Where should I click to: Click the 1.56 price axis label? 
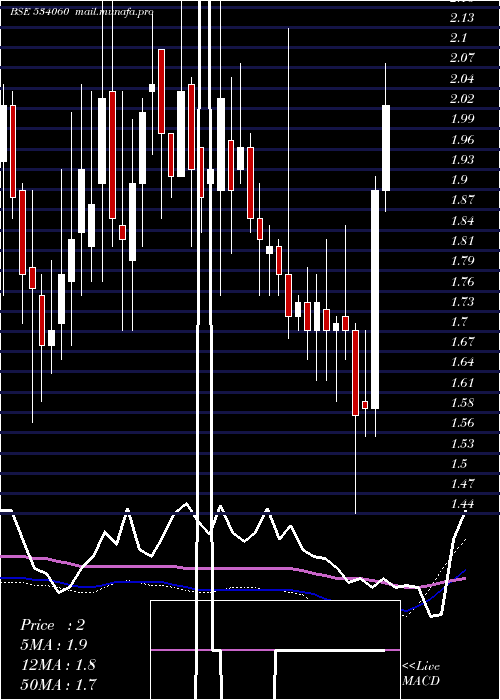(462, 423)
